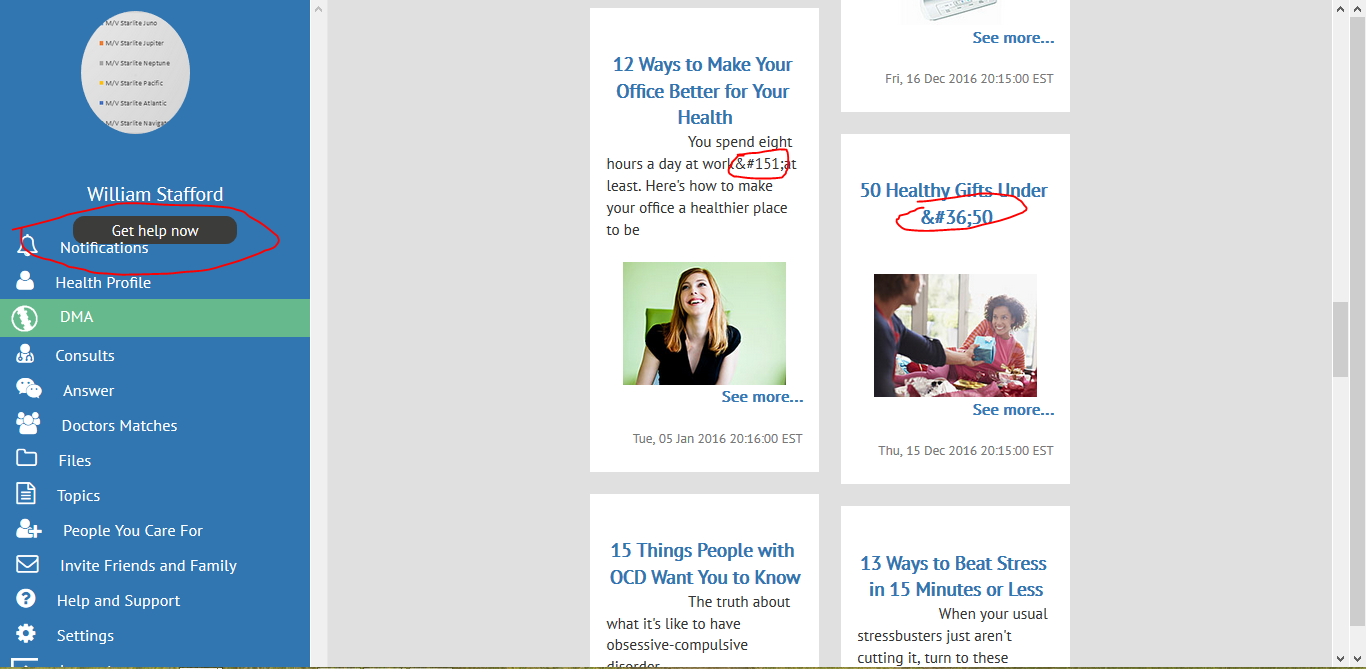Open article 15 Things People with OCD

click(x=704, y=563)
